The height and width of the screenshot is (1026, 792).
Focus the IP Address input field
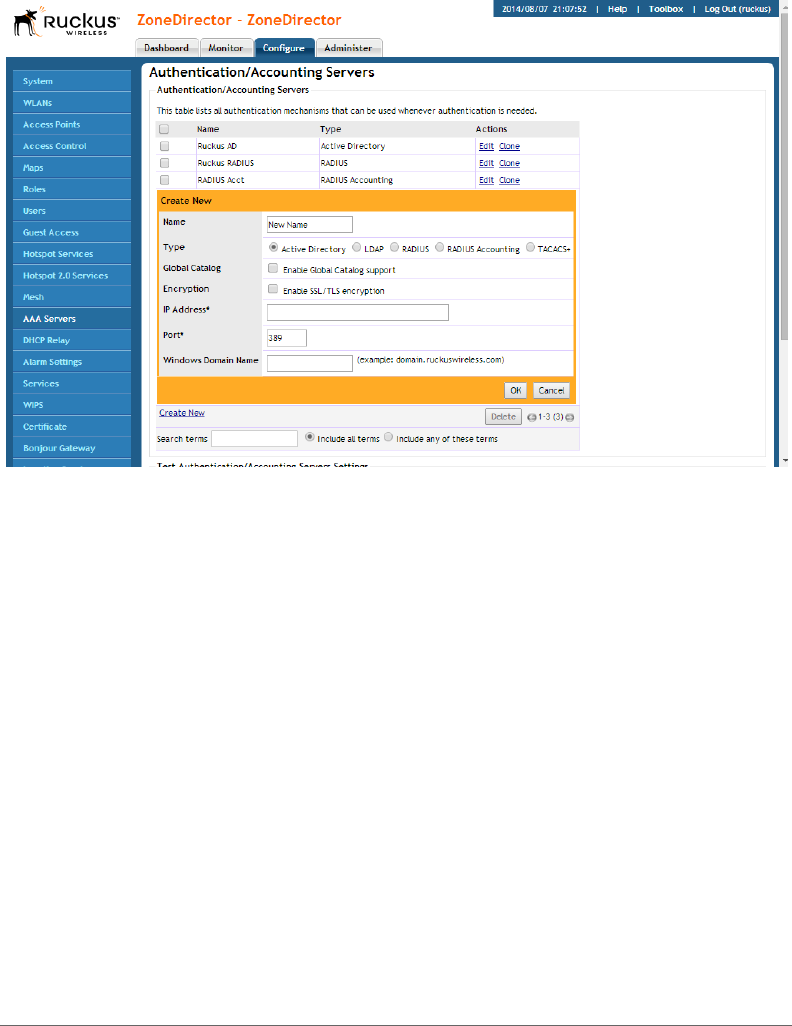[358, 312]
